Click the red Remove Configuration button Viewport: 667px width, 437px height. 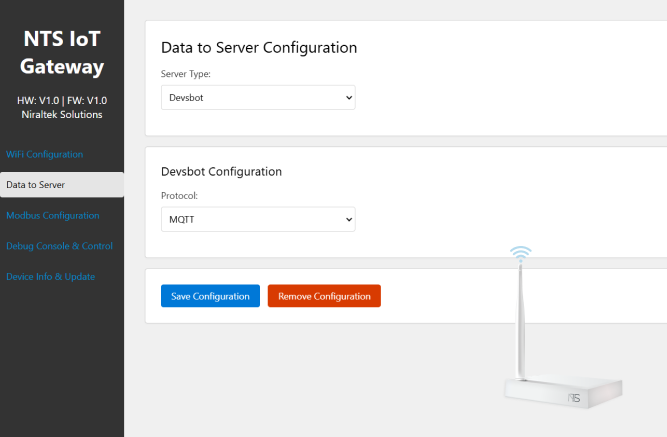tap(324, 296)
